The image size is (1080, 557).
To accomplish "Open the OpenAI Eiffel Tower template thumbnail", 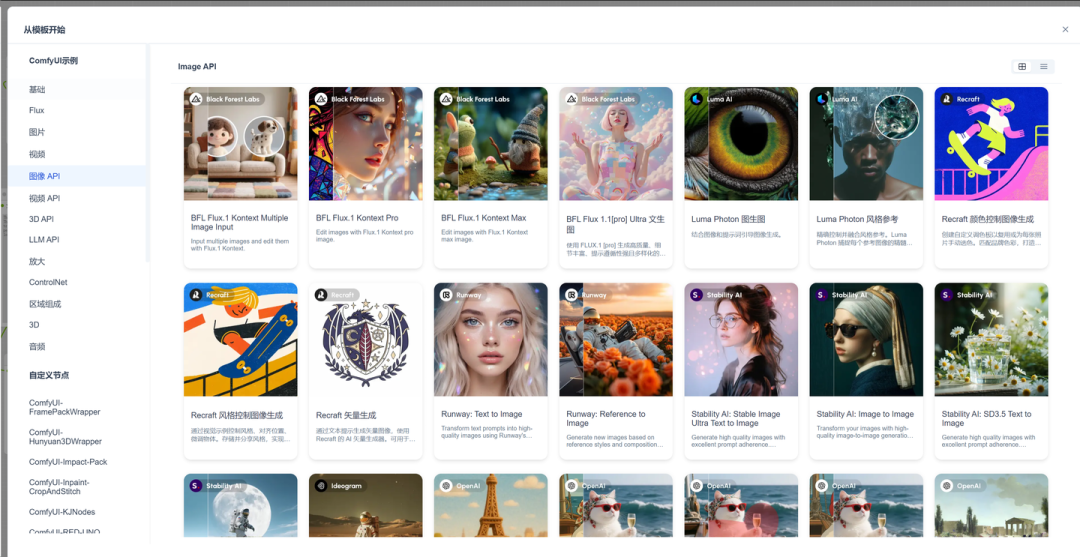I will [490, 505].
